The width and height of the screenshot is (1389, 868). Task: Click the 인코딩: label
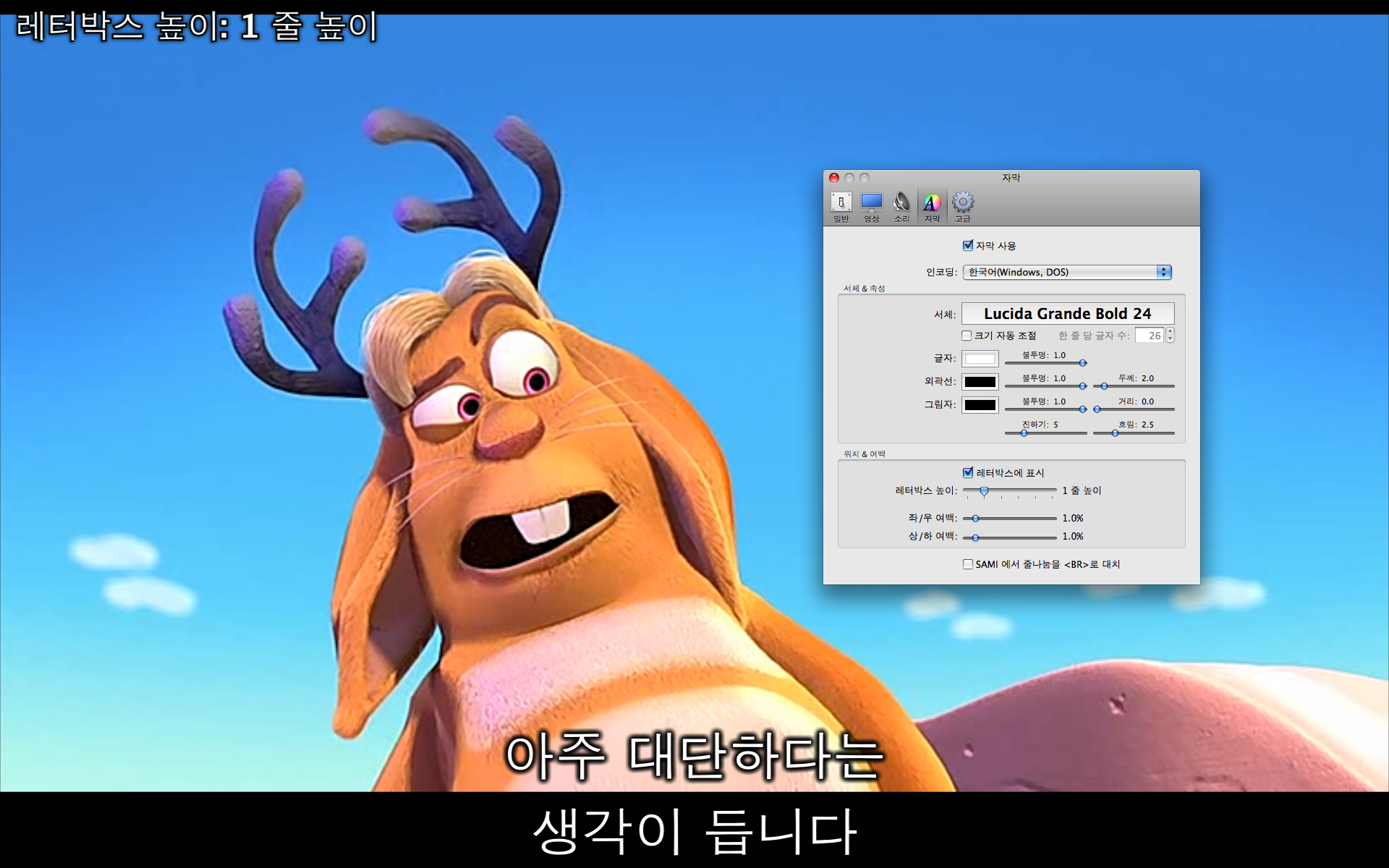941,272
